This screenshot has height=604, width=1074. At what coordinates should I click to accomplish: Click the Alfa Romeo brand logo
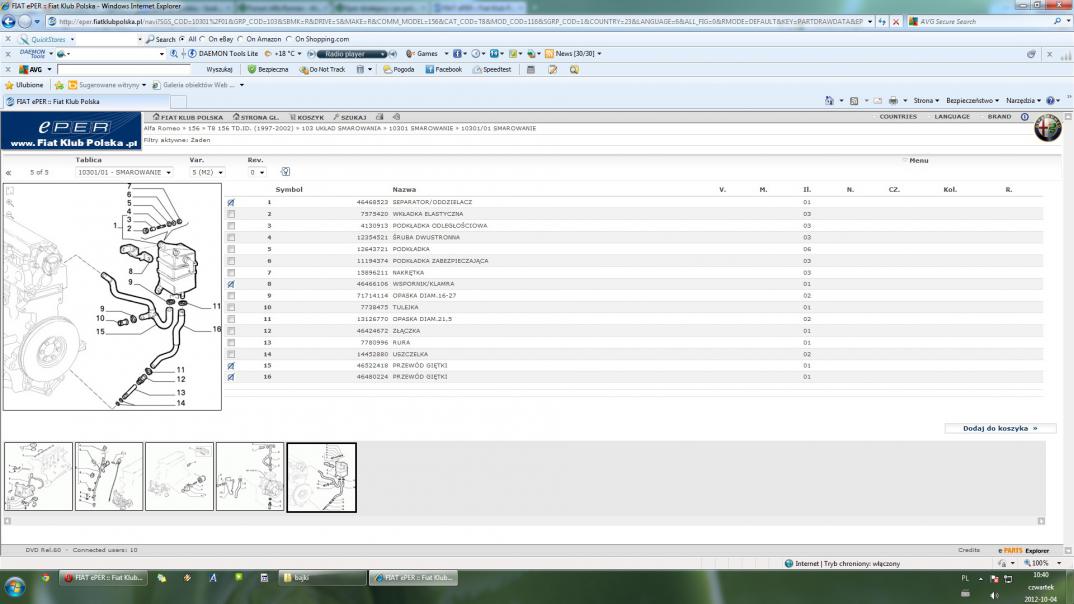click(1047, 128)
